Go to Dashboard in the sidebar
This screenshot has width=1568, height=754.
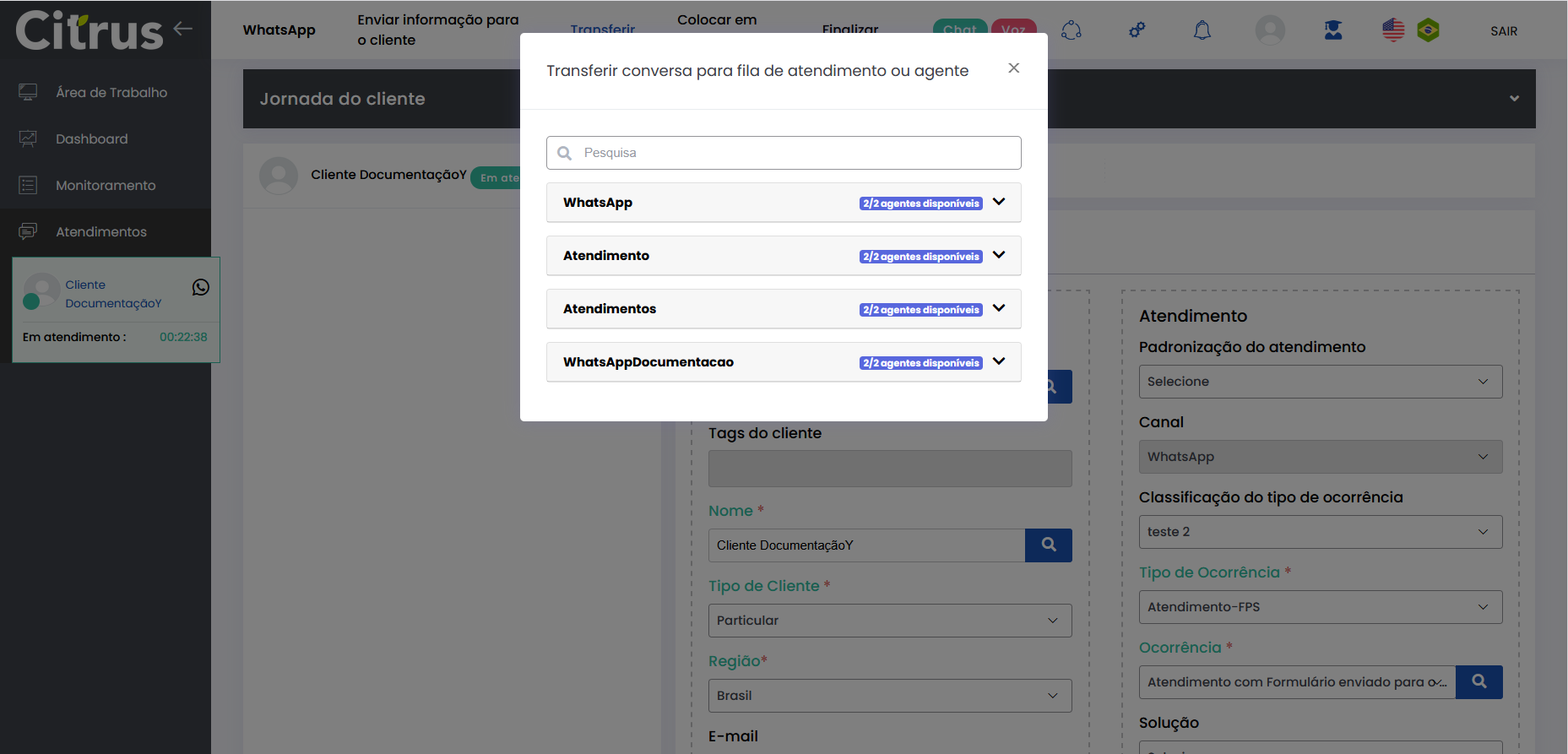(x=91, y=139)
